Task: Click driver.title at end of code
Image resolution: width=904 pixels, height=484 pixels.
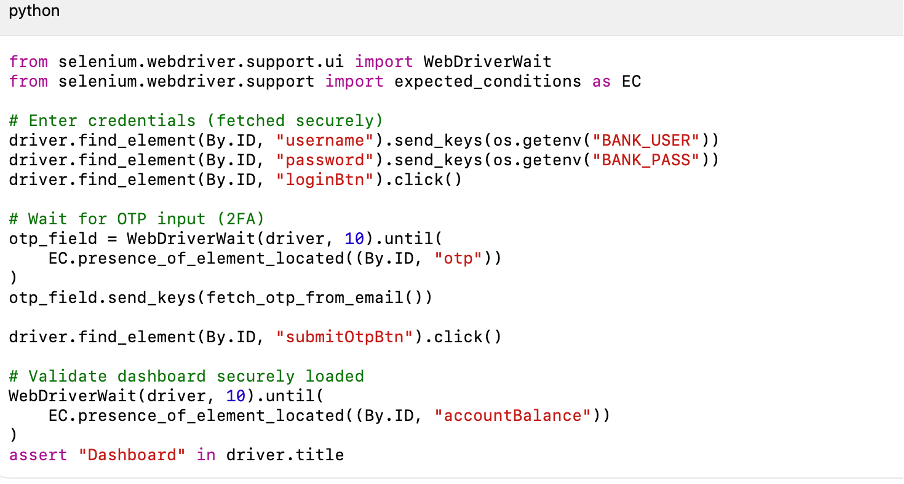Action: [285, 455]
